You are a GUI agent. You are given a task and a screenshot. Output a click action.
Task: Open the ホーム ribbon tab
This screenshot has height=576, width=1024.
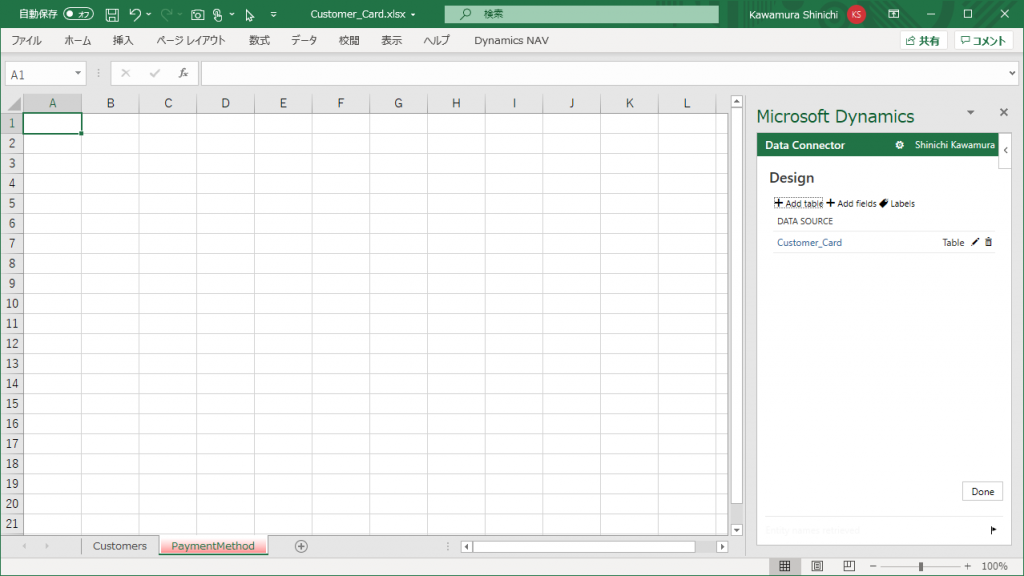tap(78, 40)
